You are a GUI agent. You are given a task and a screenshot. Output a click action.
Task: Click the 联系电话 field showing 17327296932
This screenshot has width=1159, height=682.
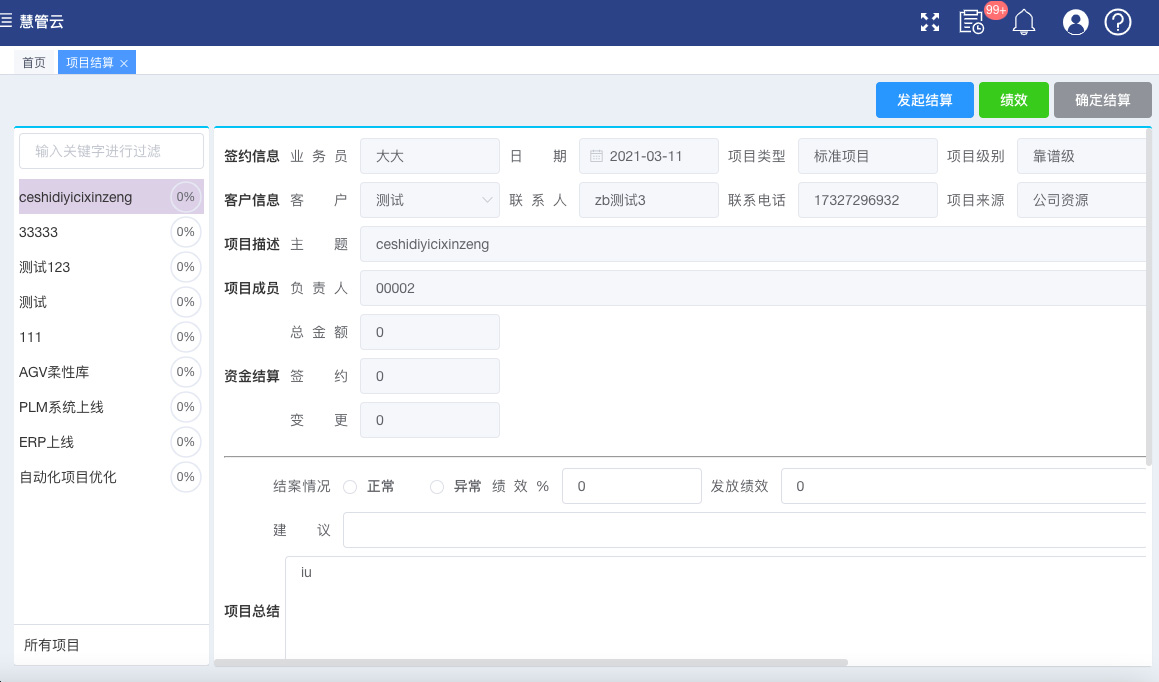[x=868, y=200]
